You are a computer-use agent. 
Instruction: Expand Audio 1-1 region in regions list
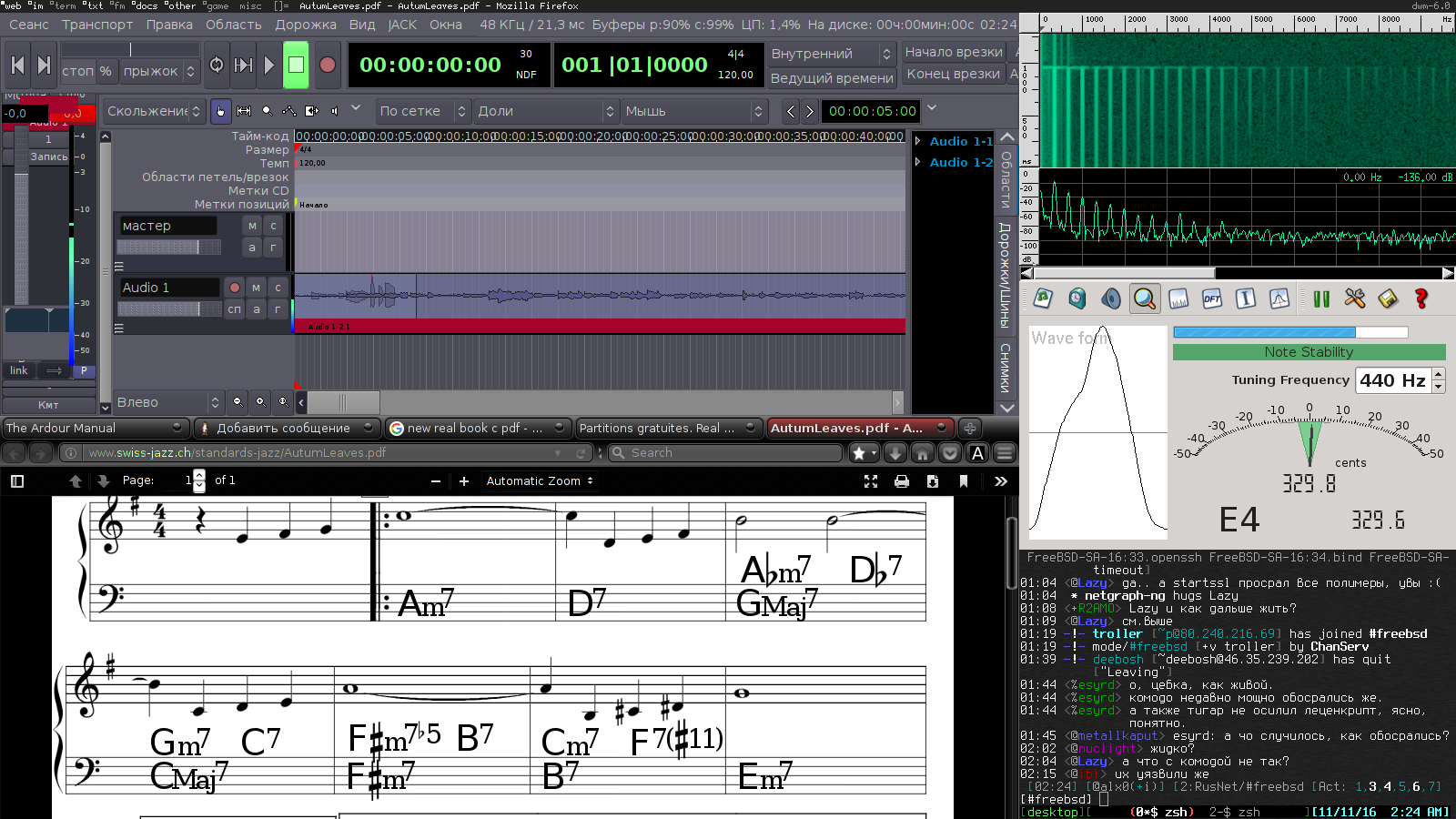918,141
